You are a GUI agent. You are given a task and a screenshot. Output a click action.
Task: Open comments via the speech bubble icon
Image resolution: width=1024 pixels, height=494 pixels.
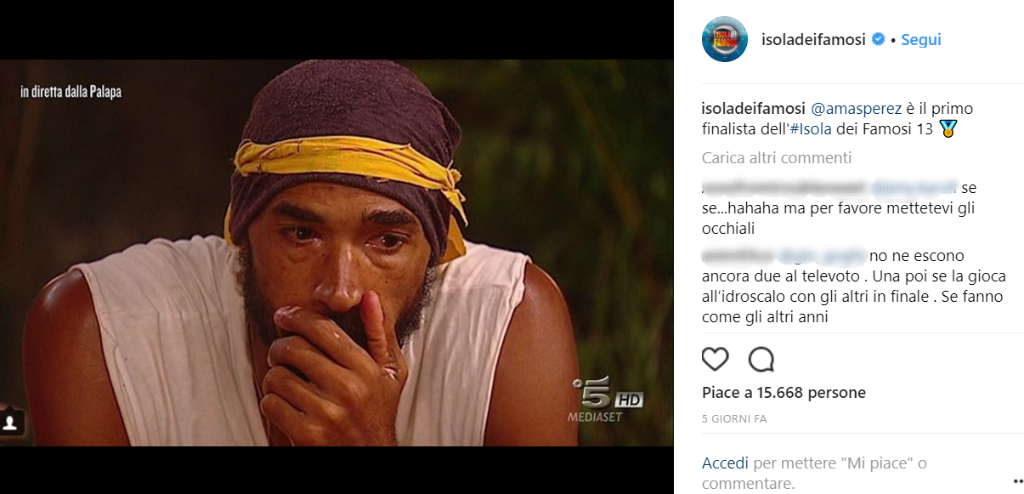click(x=761, y=359)
